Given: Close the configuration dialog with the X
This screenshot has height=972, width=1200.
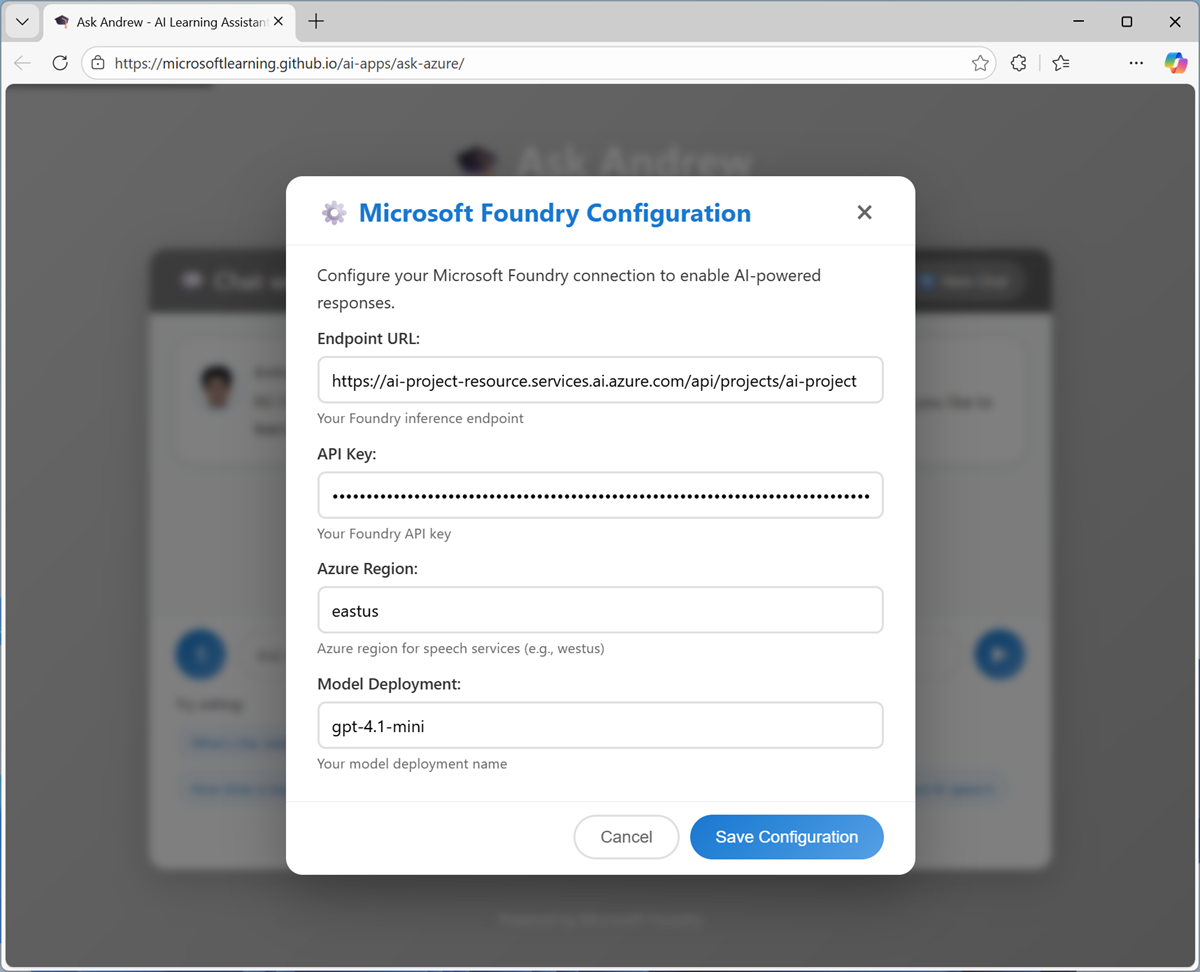Looking at the screenshot, I should coord(864,212).
